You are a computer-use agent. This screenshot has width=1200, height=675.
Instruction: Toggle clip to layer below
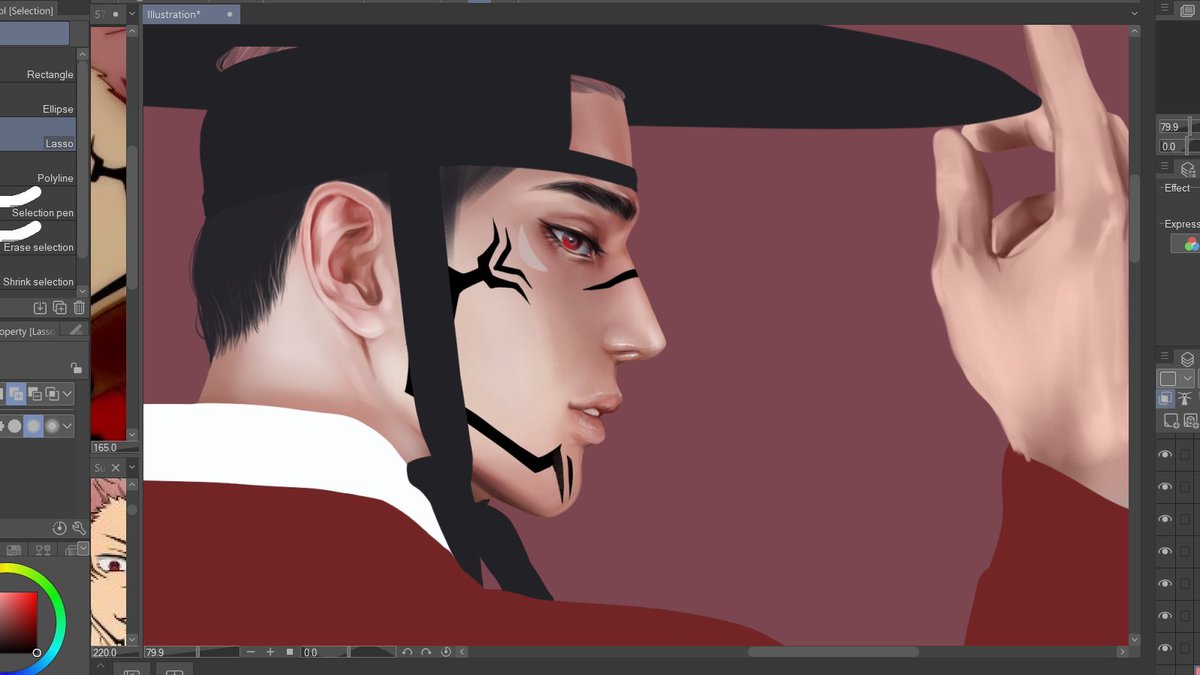[1167, 399]
